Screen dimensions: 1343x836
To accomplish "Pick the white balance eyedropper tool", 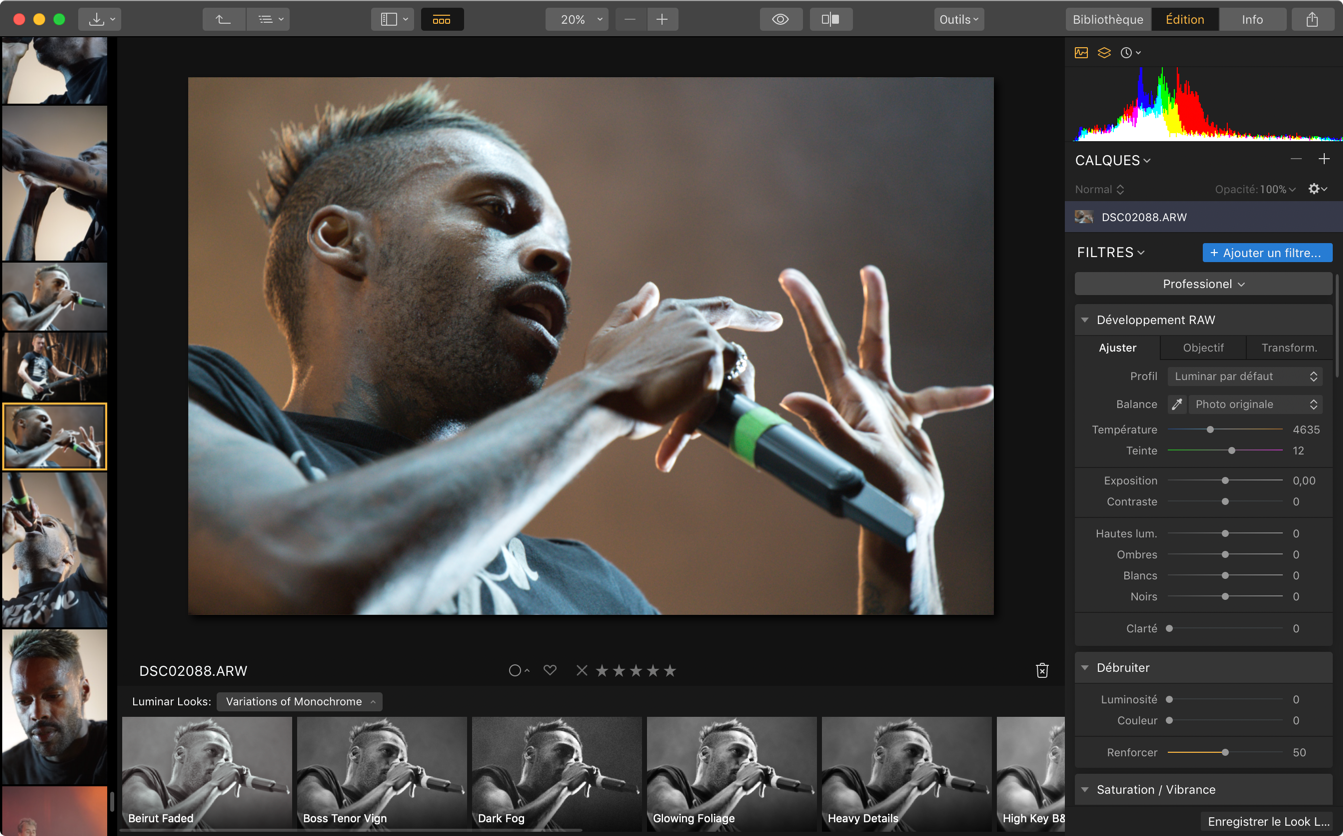I will [1177, 404].
